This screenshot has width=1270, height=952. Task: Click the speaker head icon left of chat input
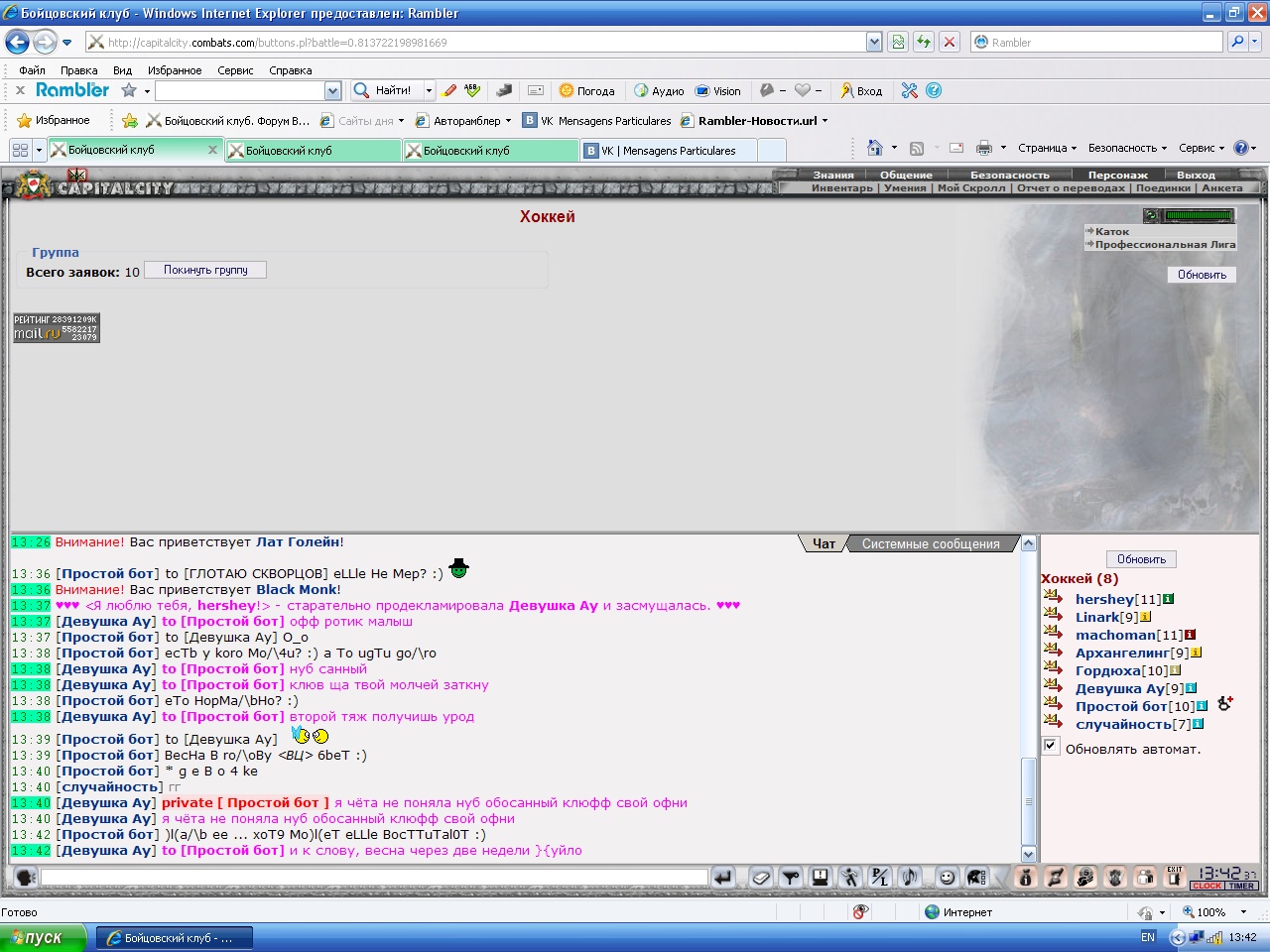[x=27, y=878]
